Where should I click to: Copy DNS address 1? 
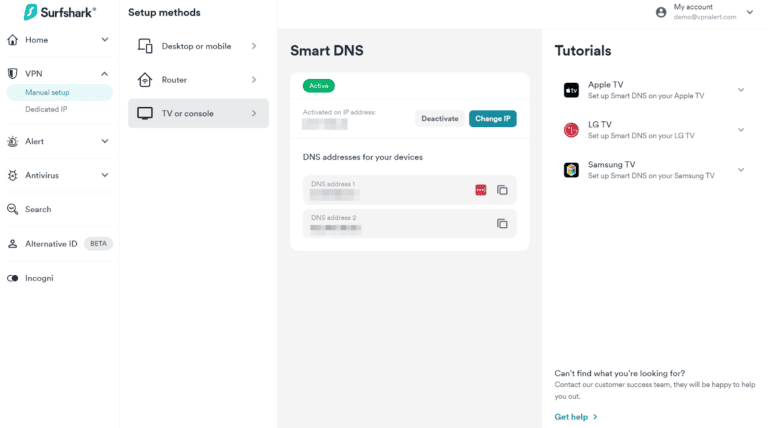503,190
